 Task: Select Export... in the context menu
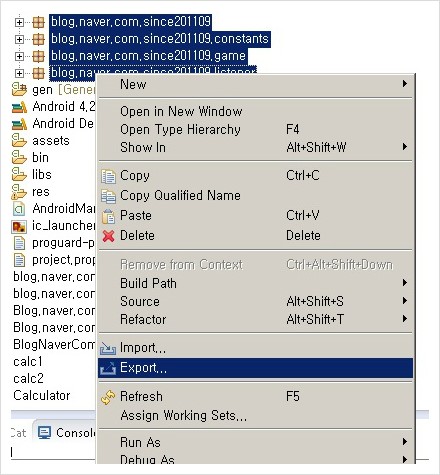255,368
